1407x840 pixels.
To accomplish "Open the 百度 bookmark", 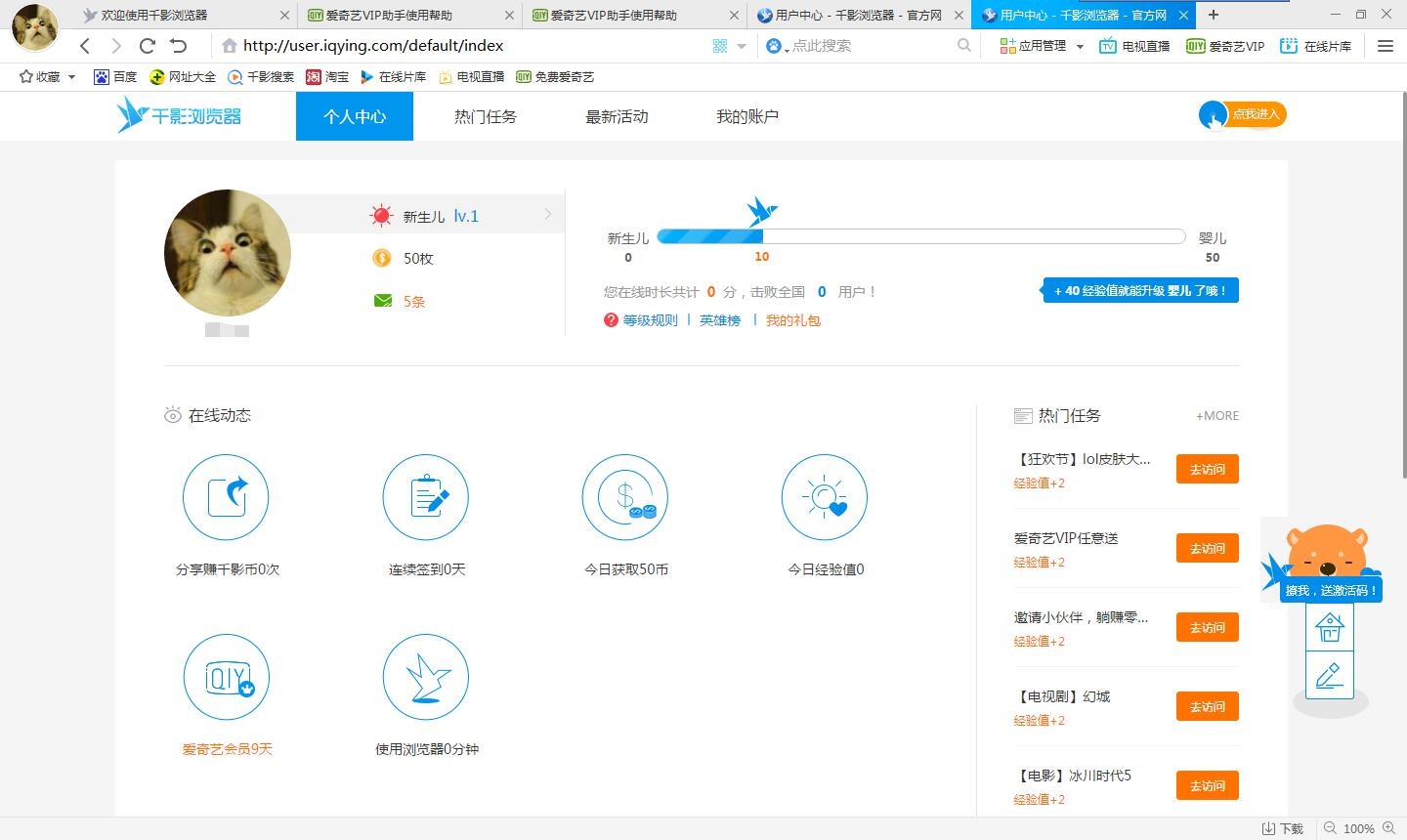I will tap(115, 76).
